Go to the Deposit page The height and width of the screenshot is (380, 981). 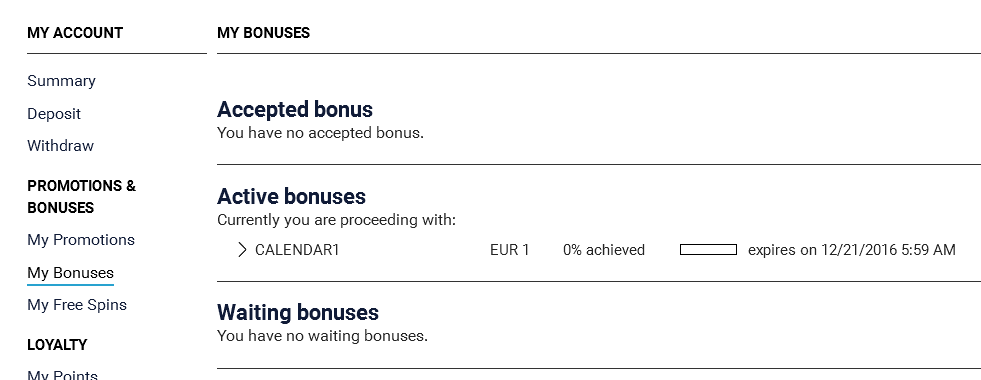(54, 114)
